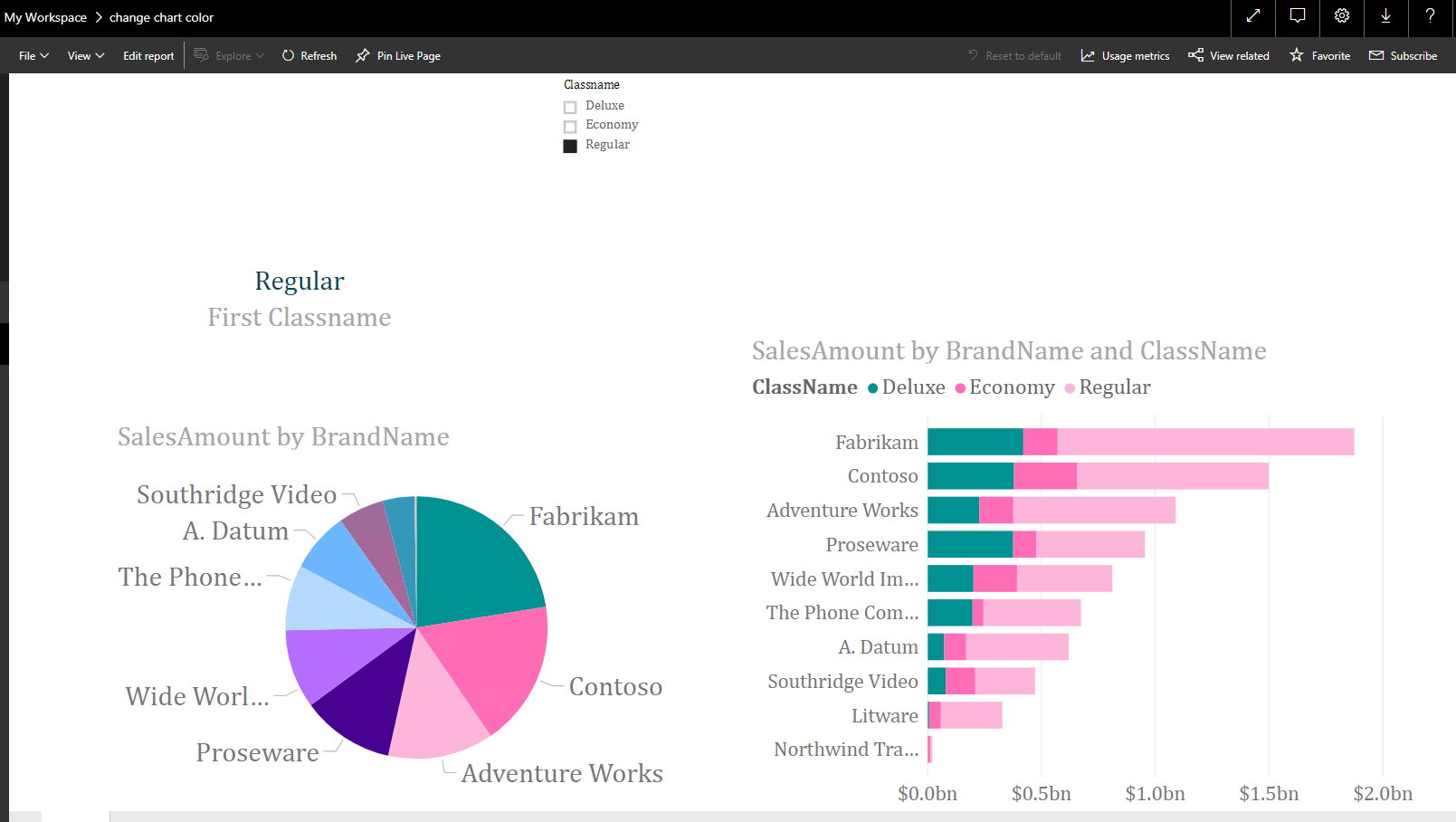Go to My Workspace breadcrumb

coord(45,17)
